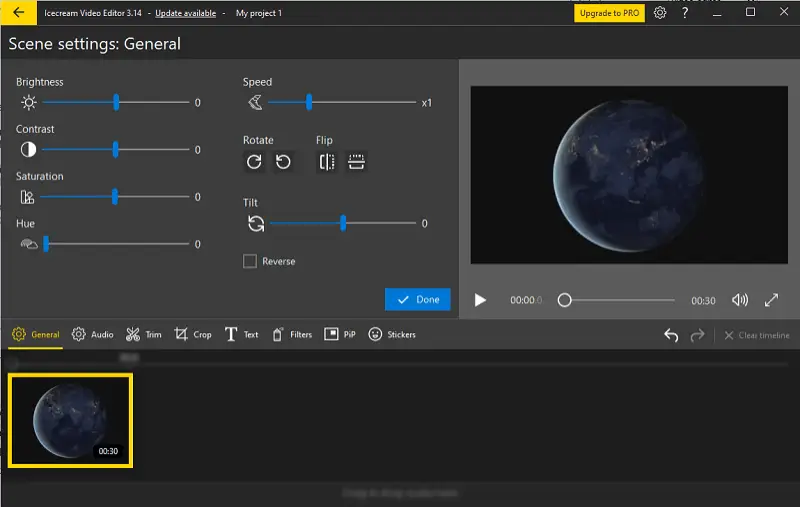The image size is (800, 507).
Task: Click the My project 1 title
Action: point(259,13)
